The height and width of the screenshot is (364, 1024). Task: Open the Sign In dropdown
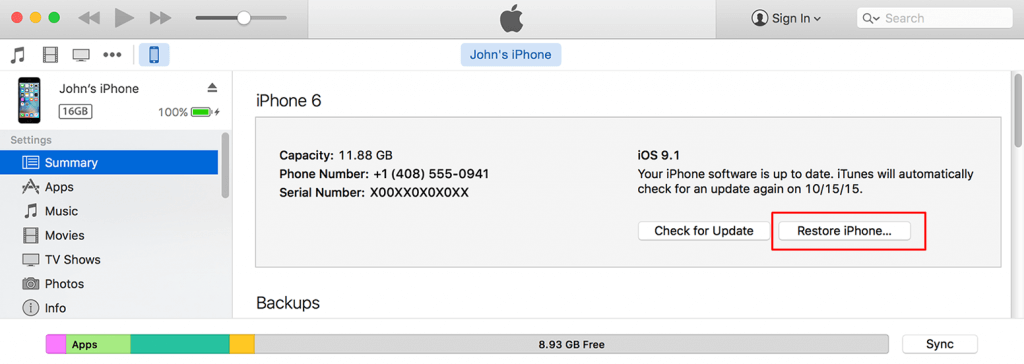786,19
